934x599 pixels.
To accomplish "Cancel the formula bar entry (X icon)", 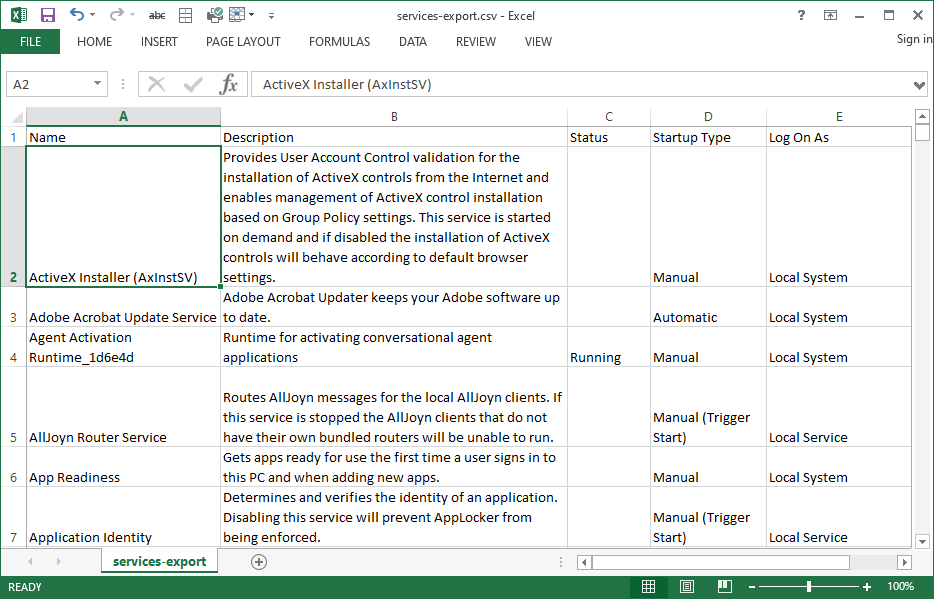I will [157, 85].
